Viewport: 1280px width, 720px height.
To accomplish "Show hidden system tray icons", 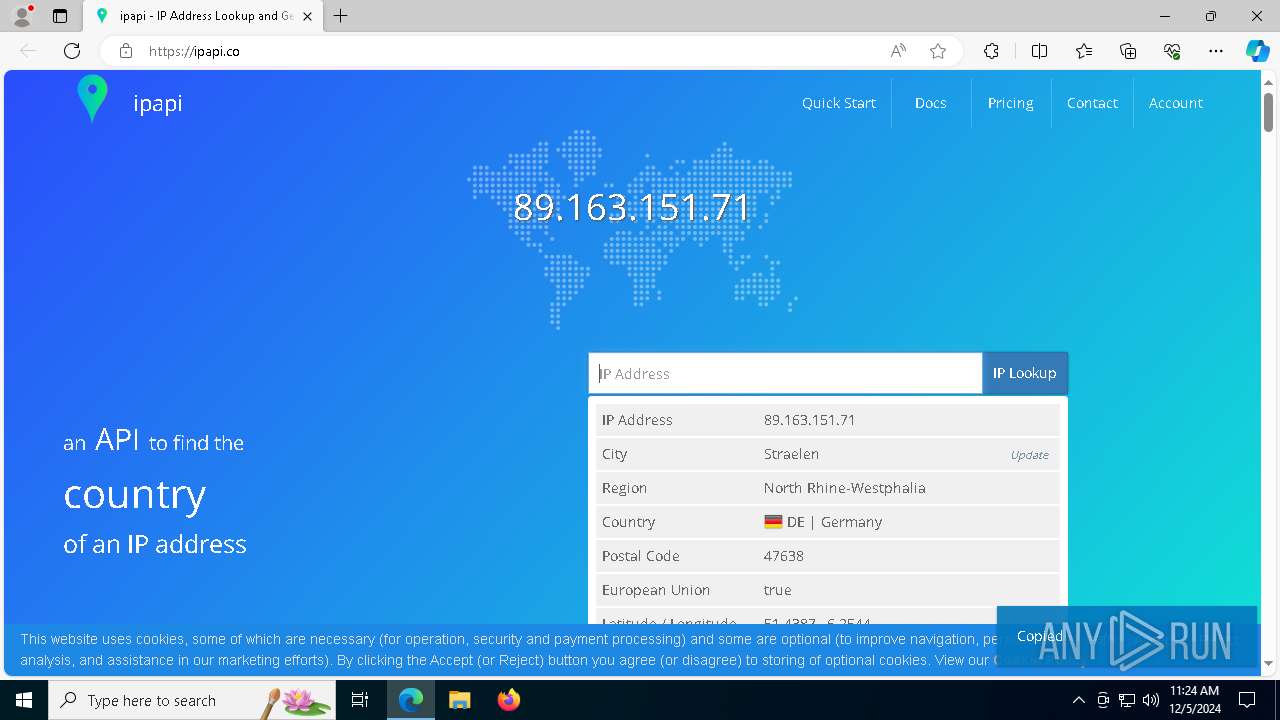I will click(1078, 700).
